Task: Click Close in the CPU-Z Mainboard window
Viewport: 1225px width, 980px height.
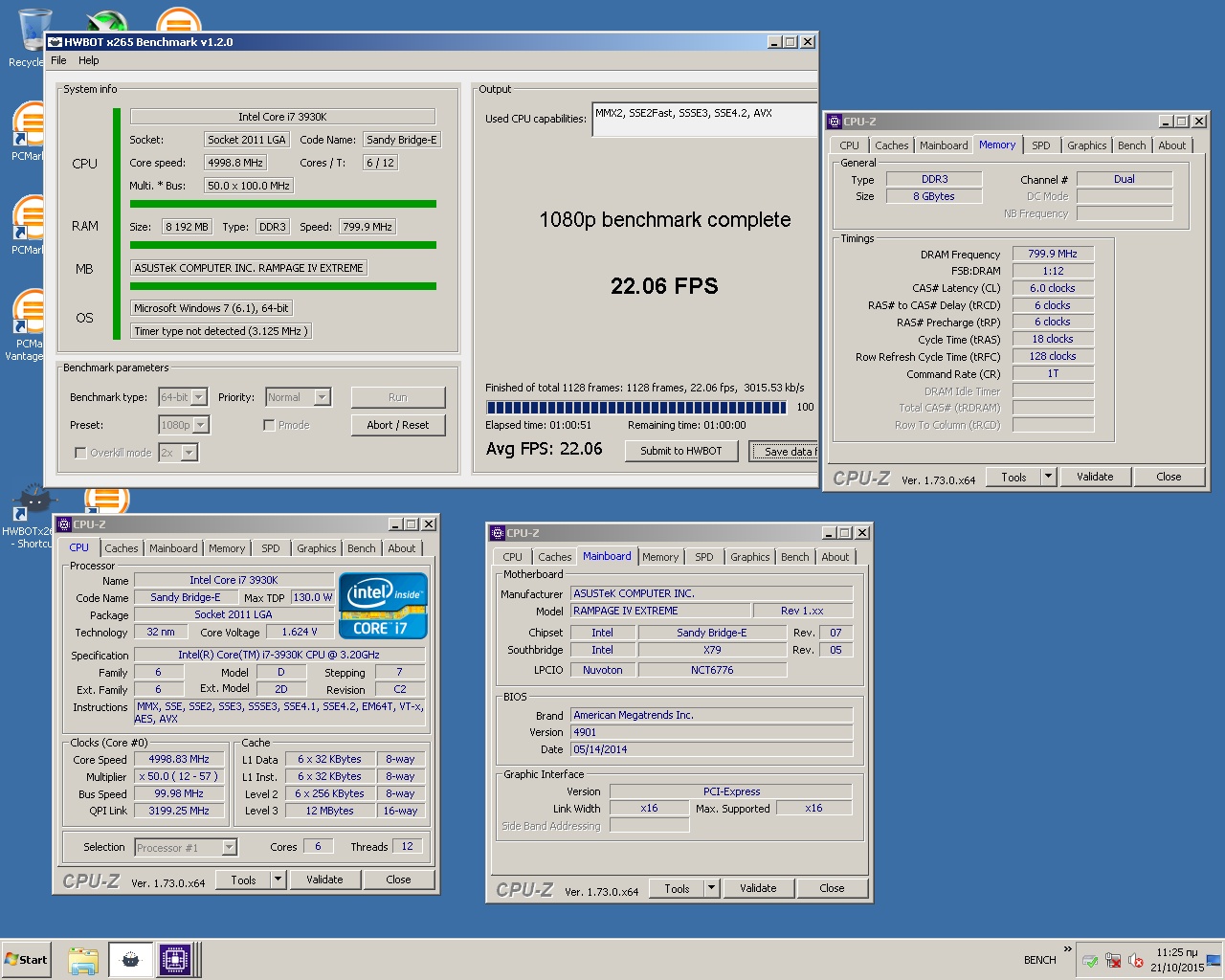Action: pyautogui.click(x=833, y=888)
